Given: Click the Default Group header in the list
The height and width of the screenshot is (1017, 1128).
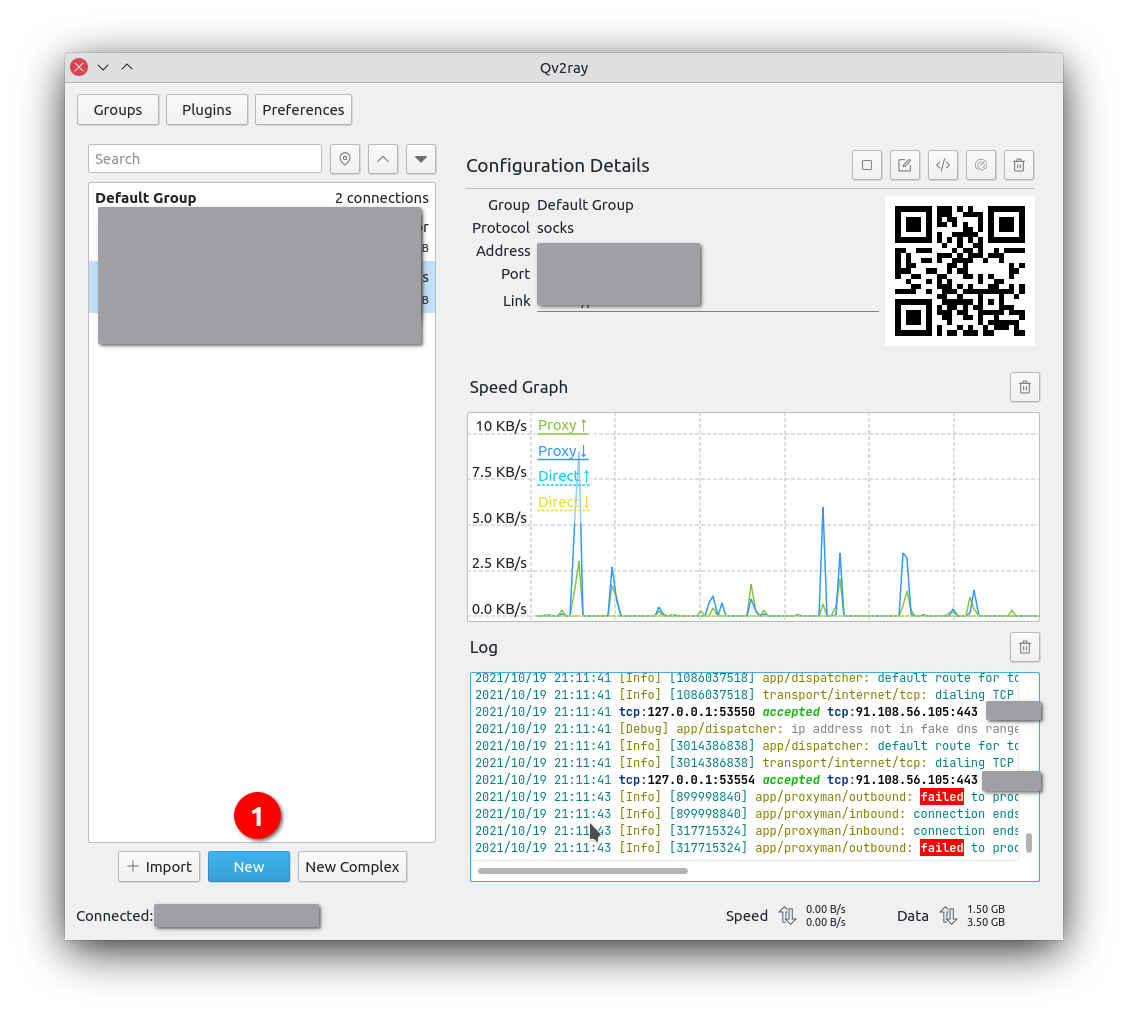Looking at the screenshot, I should (x=146, y=198).
